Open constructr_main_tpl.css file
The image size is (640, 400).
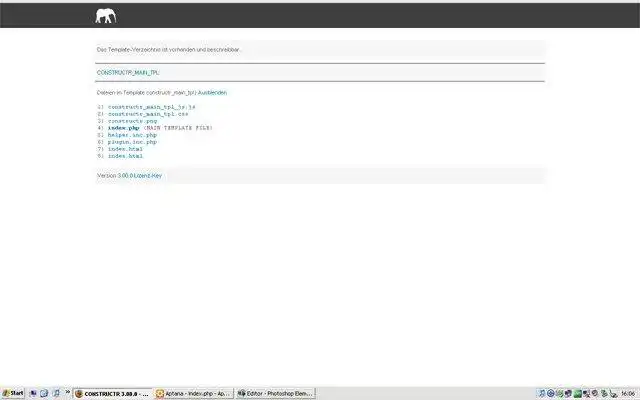pos(148,114)
